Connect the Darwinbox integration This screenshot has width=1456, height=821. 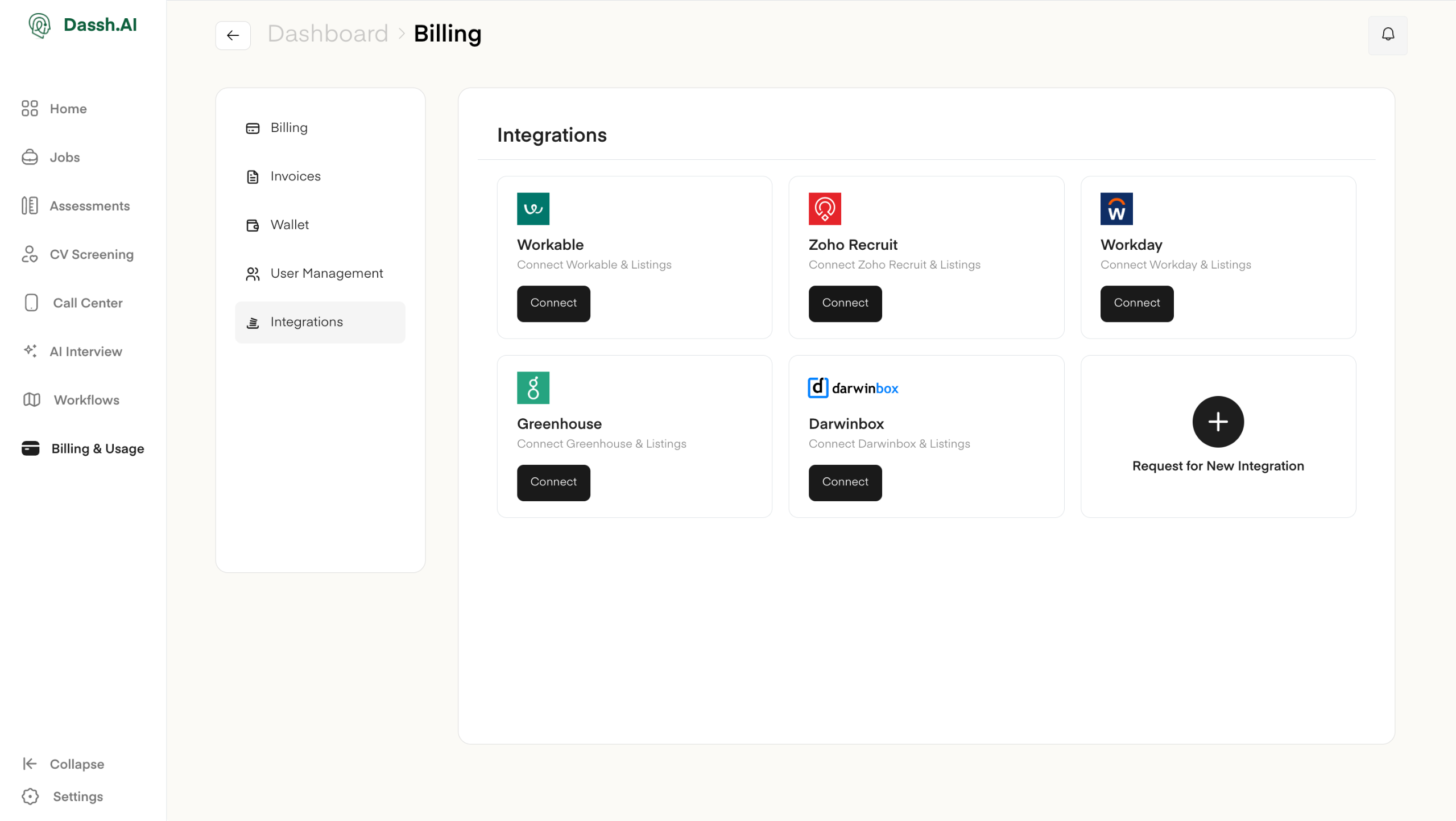click(845, 482)
